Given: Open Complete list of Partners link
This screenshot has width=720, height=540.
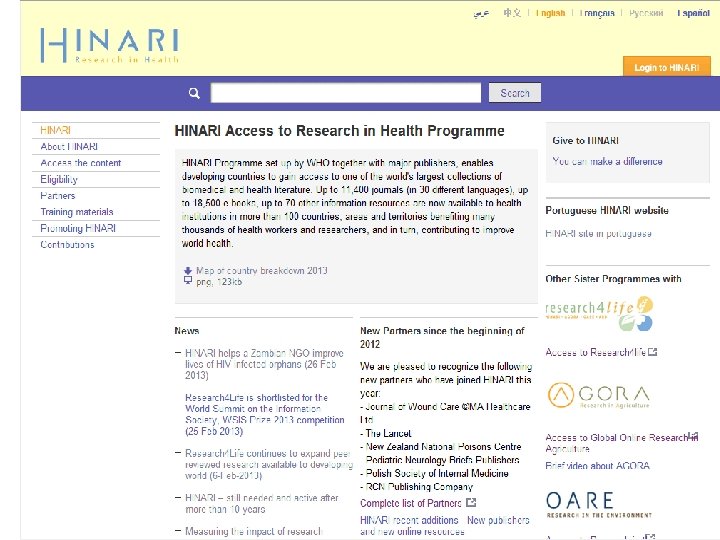Looking at the screenshot, I should tap(411, 503).
